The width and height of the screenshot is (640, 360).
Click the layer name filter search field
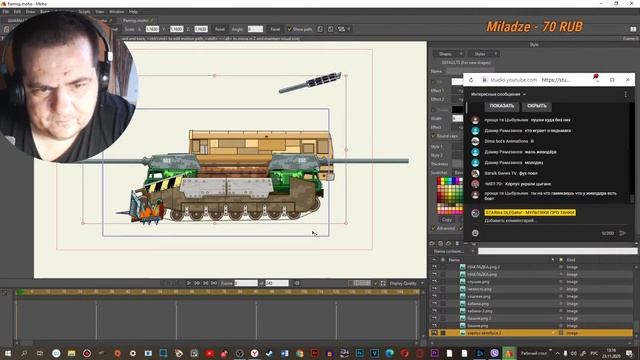557,251
